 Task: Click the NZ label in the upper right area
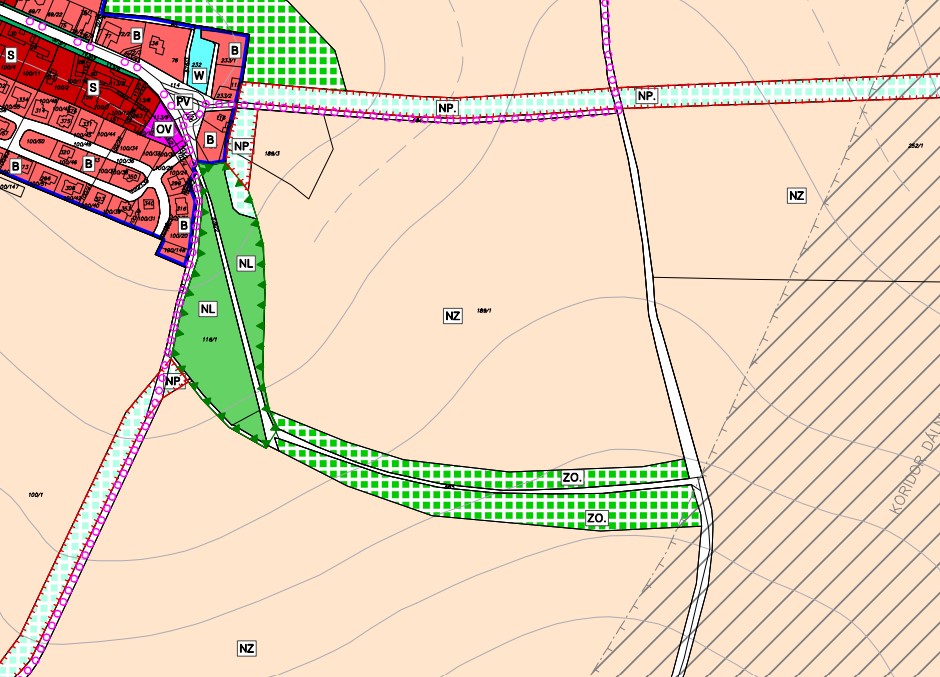(796, 196)
